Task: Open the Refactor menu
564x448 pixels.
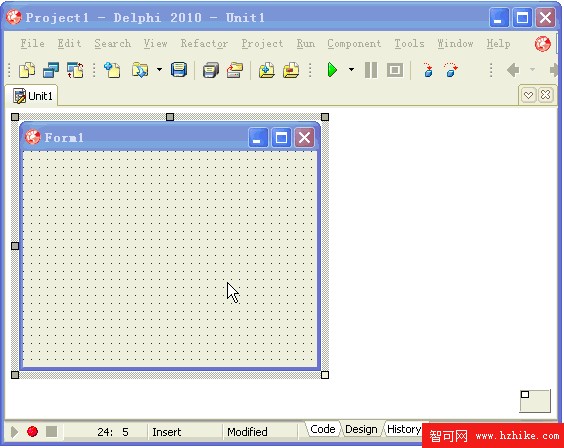Action: click(x=204, y=44)
